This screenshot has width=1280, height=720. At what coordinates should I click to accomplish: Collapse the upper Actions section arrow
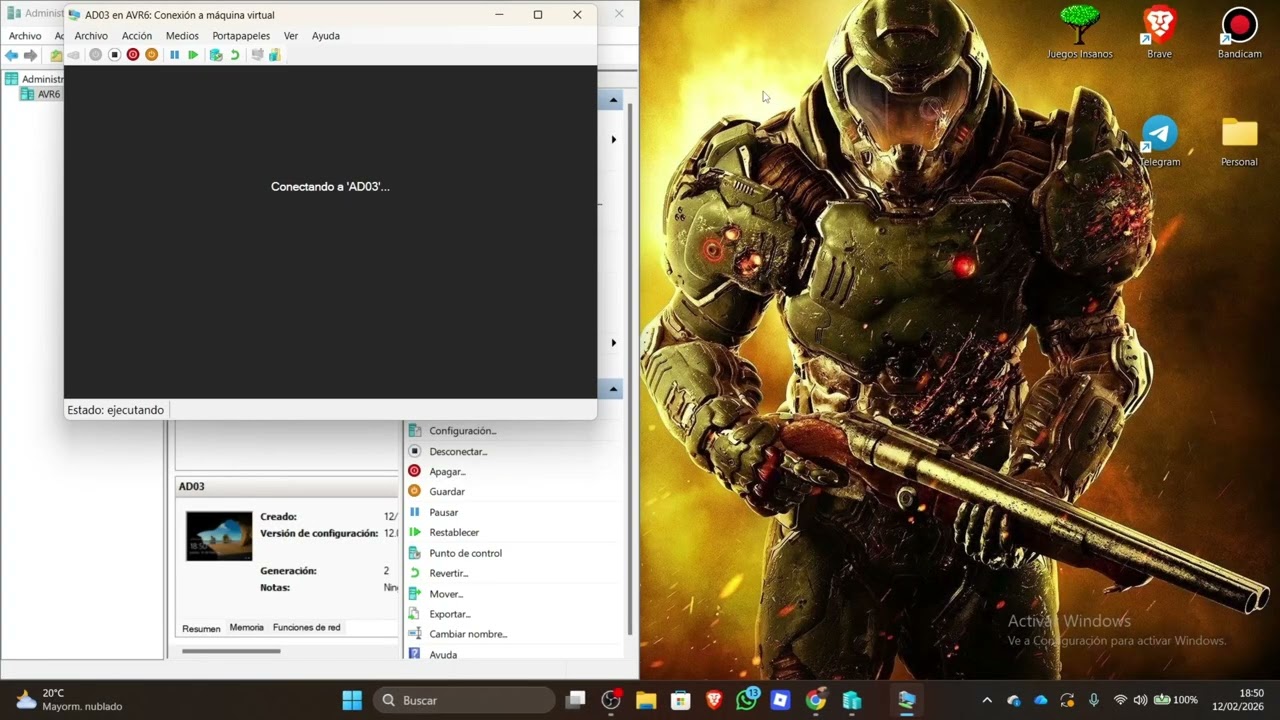[613, 100]
